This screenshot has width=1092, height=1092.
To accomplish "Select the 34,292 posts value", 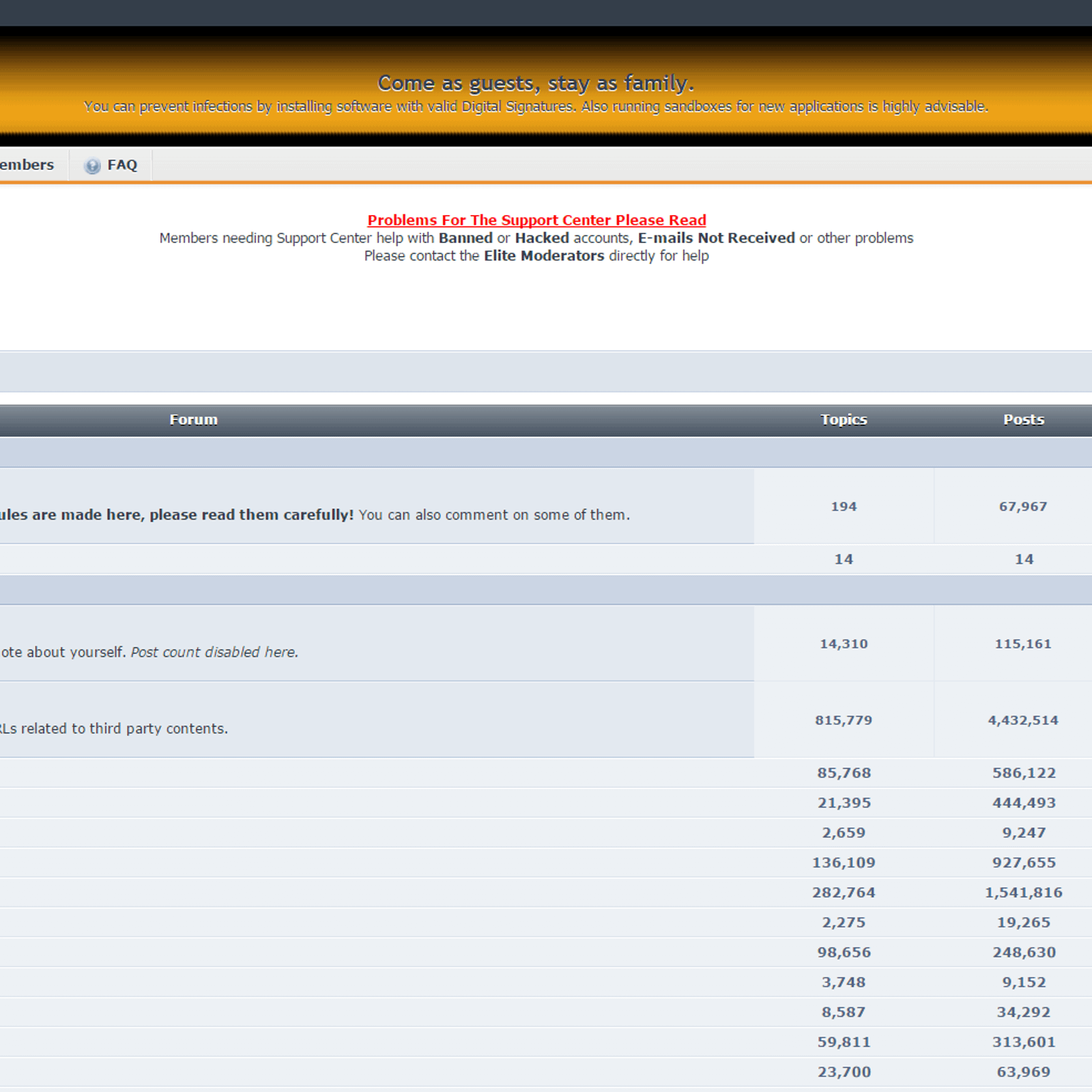I will click(1024, 1012).
